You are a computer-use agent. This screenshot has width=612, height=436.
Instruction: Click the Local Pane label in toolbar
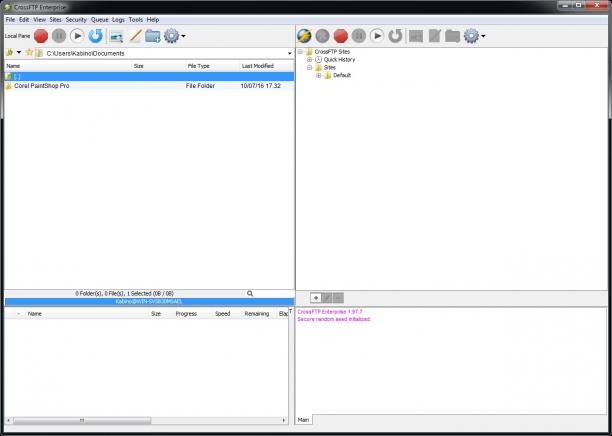(17, 36)
